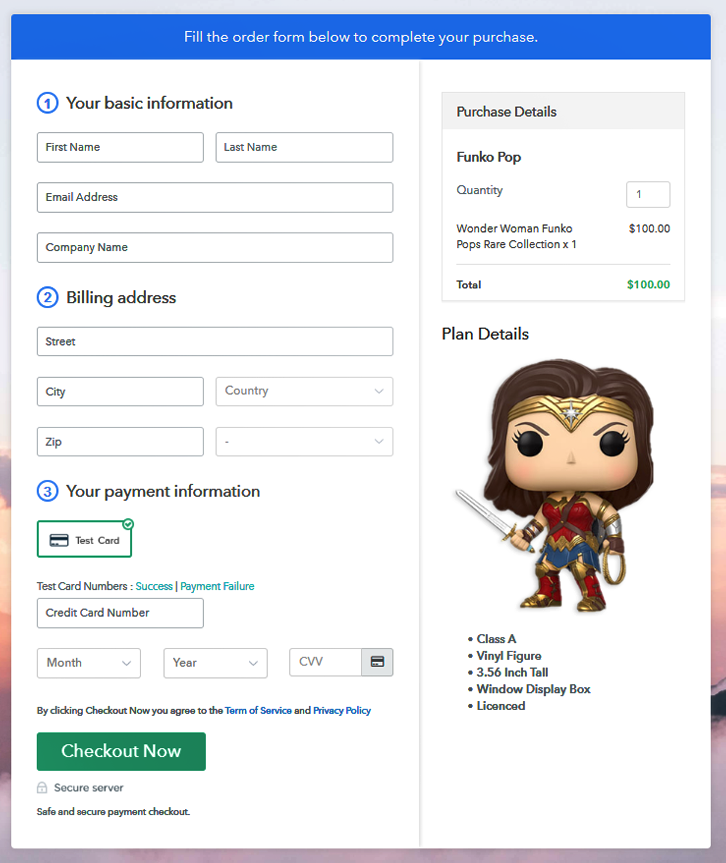Viewport: 726px width, 863px height.
Task: Click the Zip input field
Action: coord(120,441)
